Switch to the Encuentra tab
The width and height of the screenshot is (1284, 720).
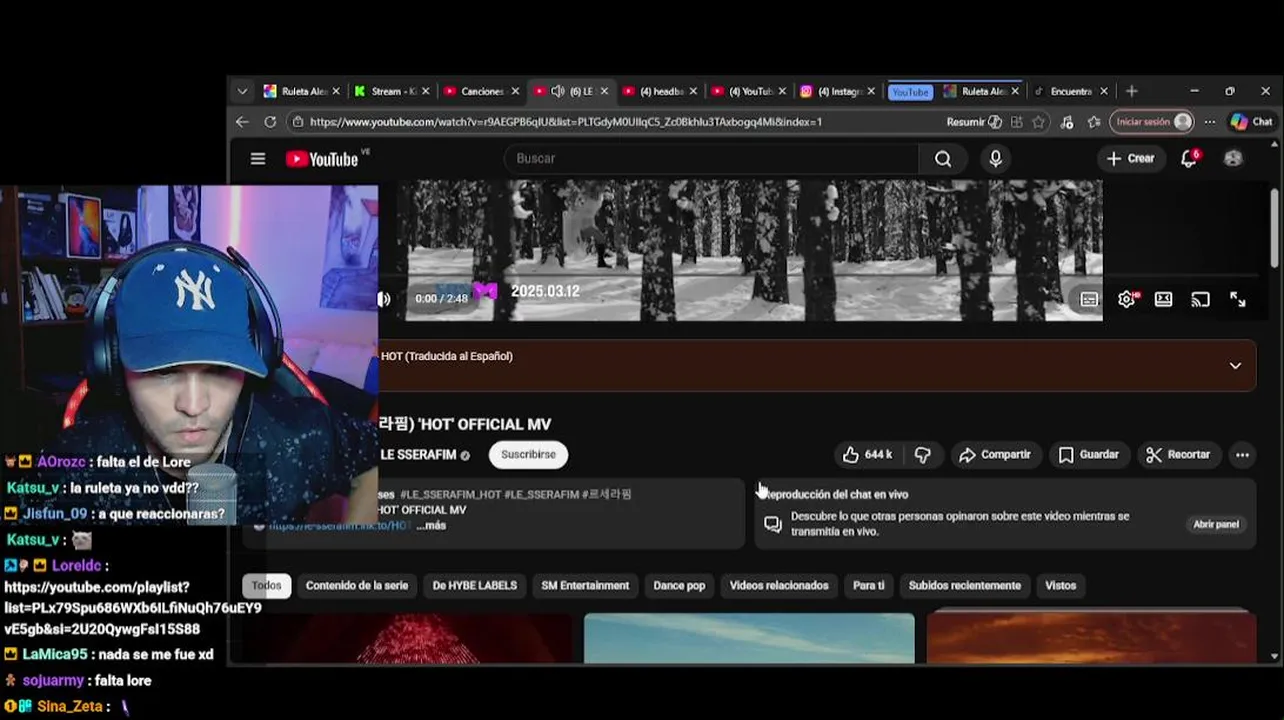pyautogui.click(x=1070, y=91)
